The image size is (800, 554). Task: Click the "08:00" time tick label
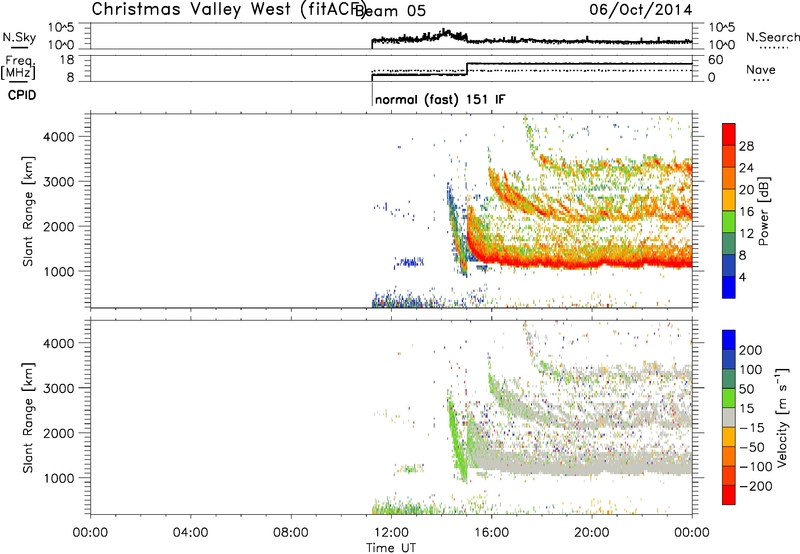(x=291, y=533)
